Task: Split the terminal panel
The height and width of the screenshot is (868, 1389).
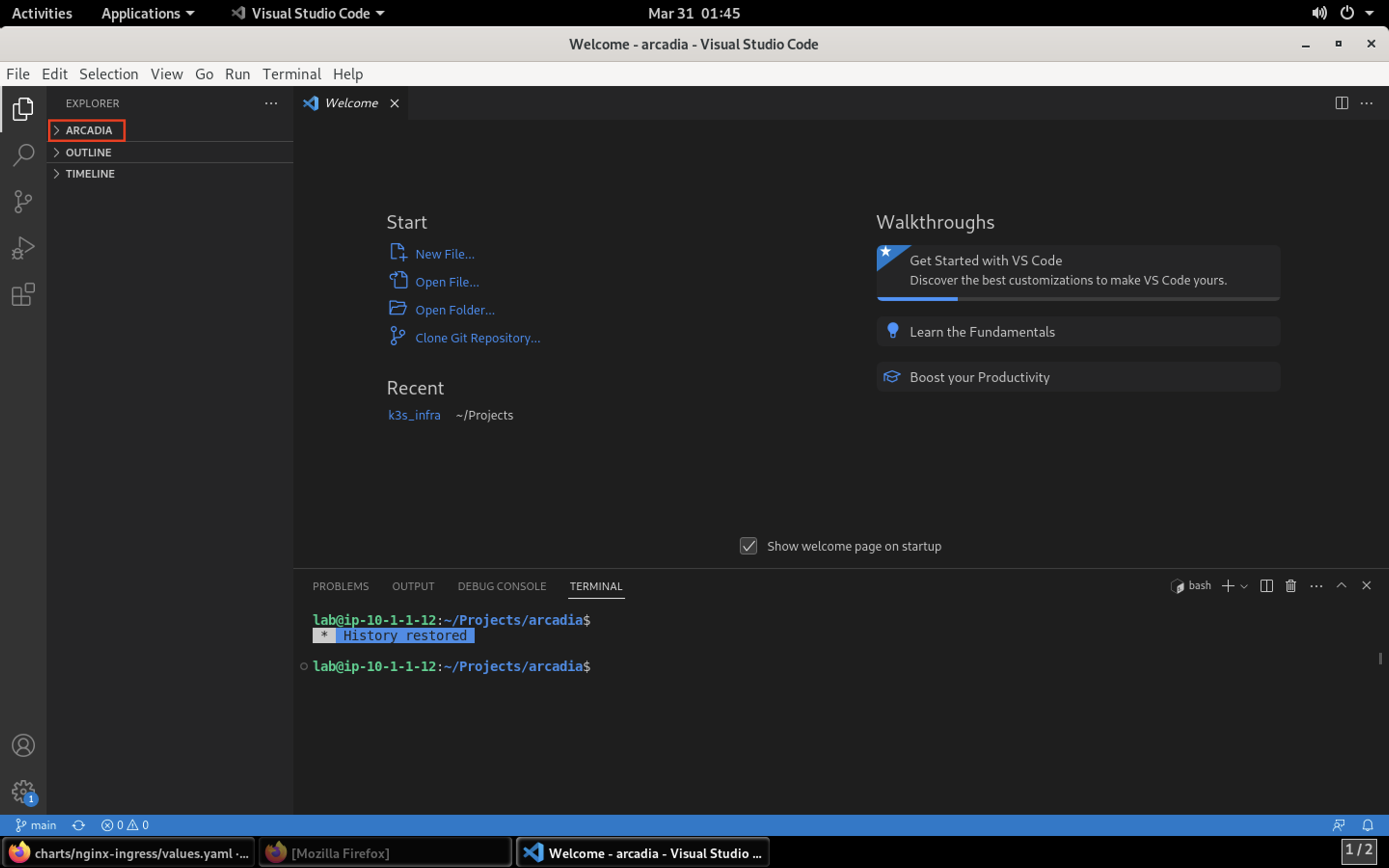Action: pyautogui.click(x=1266, y=585)
